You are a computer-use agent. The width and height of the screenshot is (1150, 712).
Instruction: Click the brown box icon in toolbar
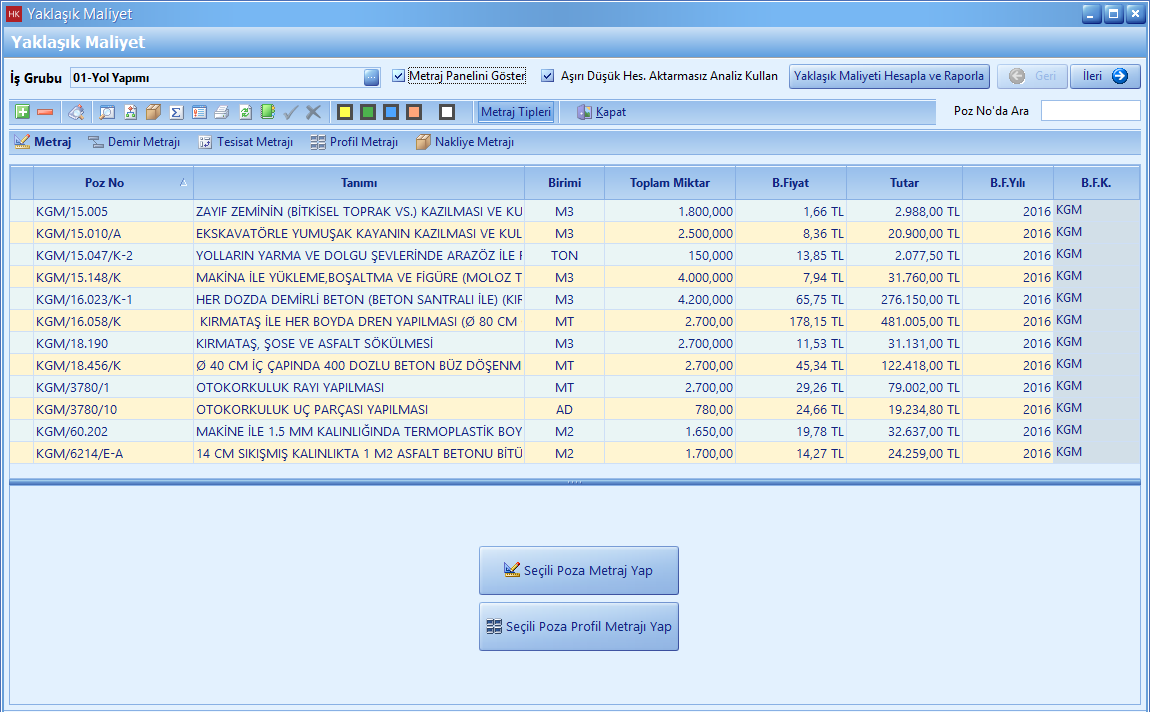coord(153,112)
